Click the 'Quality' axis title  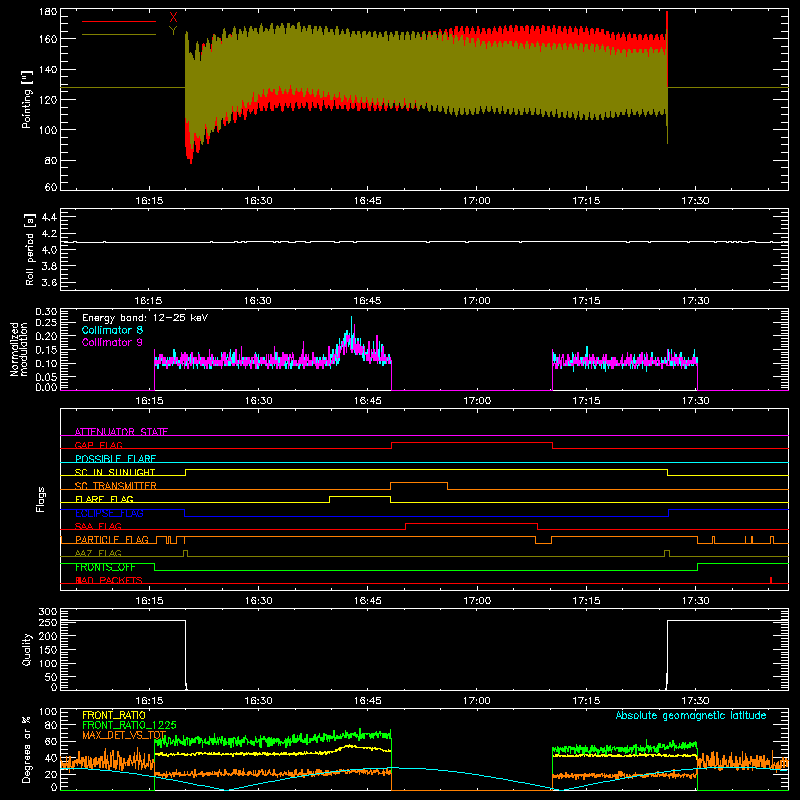[x=27, y=649]
